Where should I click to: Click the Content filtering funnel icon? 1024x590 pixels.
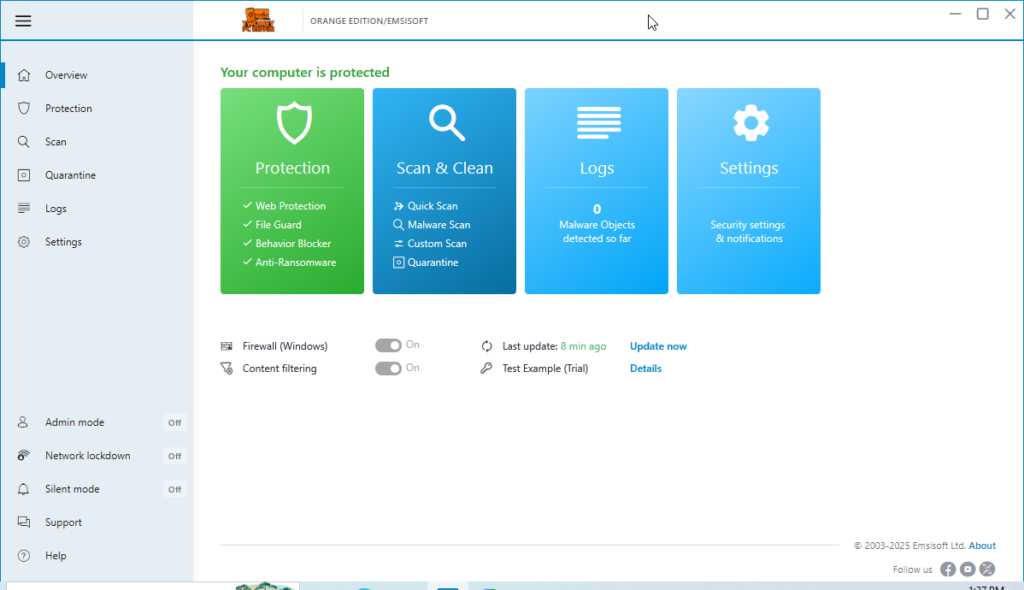tap(227, 369)
